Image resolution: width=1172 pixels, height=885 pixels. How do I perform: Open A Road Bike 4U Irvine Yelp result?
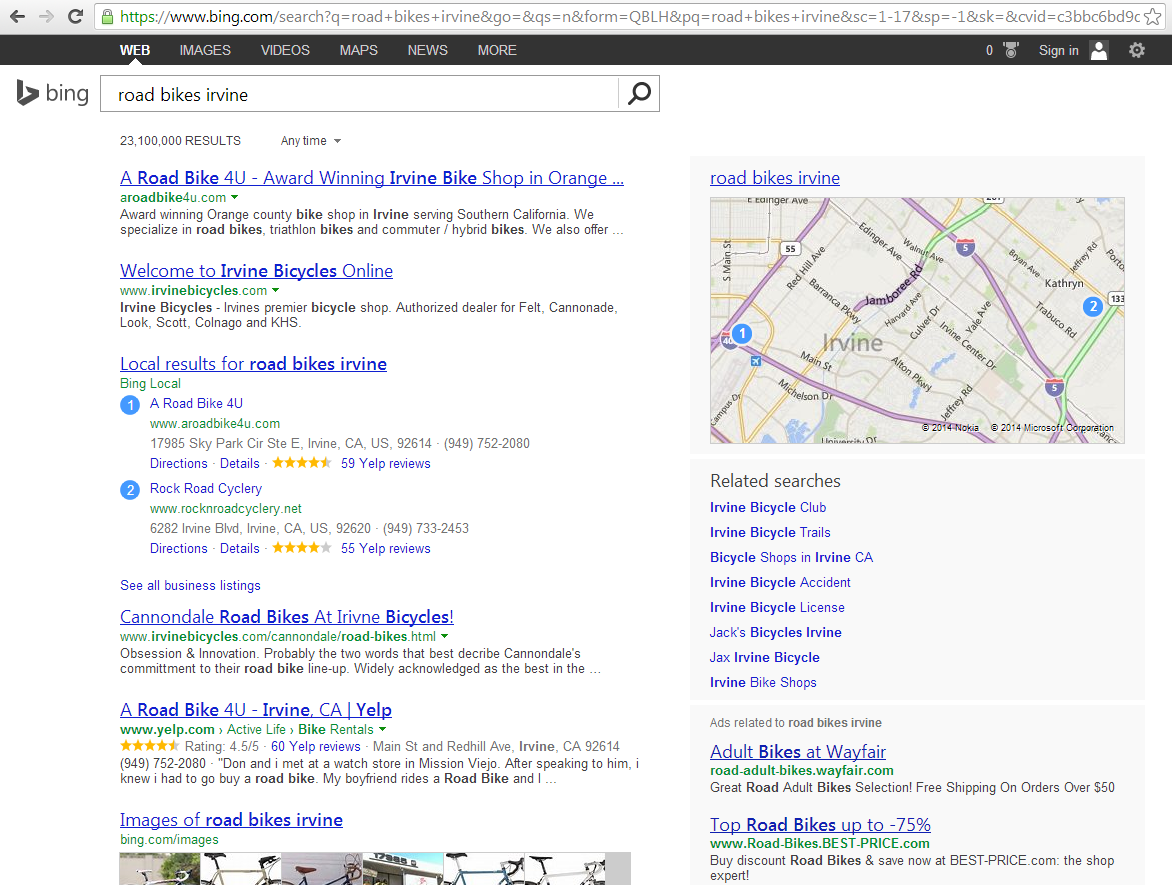tap(256, 709)
